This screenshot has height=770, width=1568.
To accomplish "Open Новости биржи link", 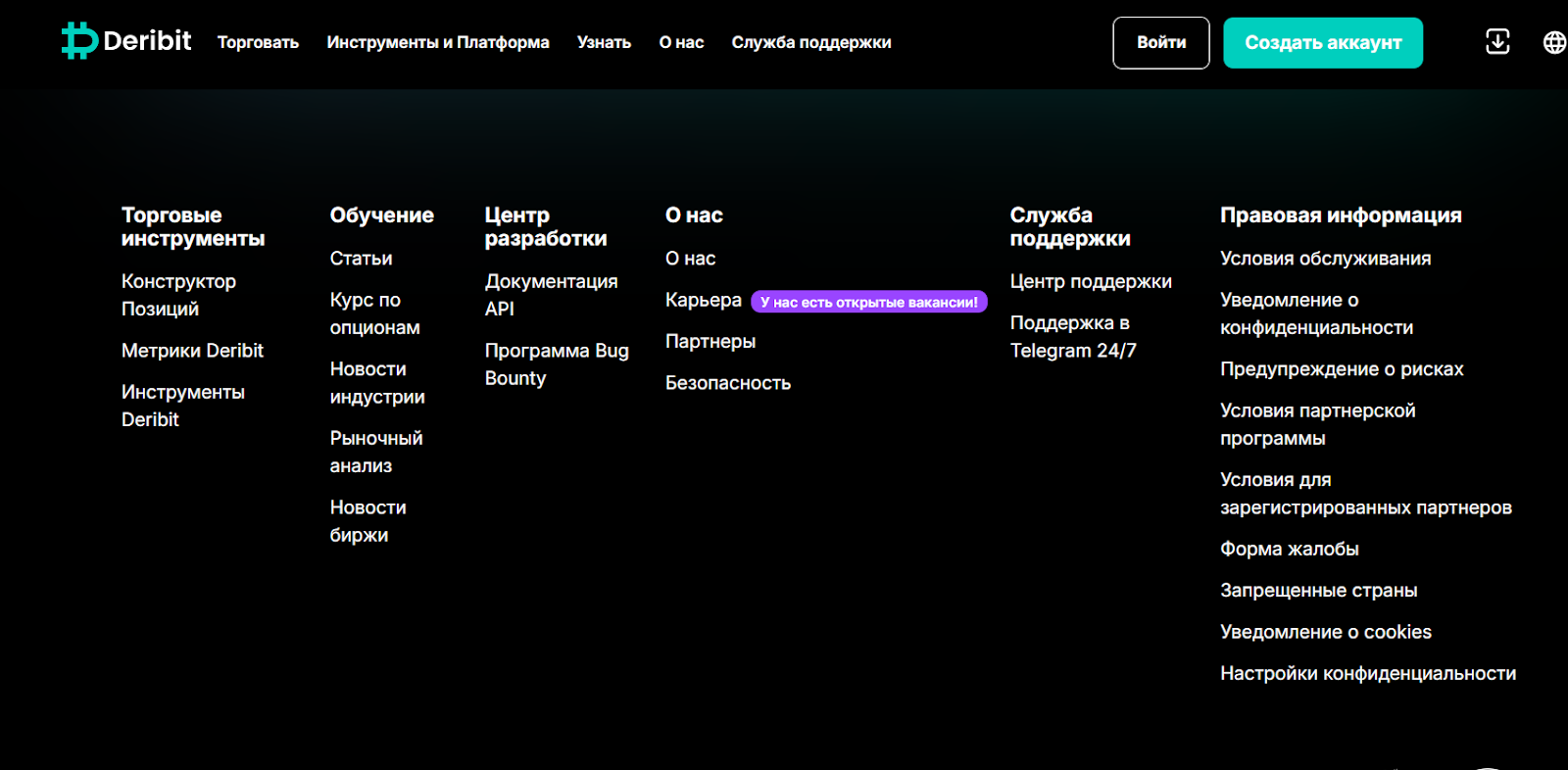I will pyautogui.click(x=368, y=521).
